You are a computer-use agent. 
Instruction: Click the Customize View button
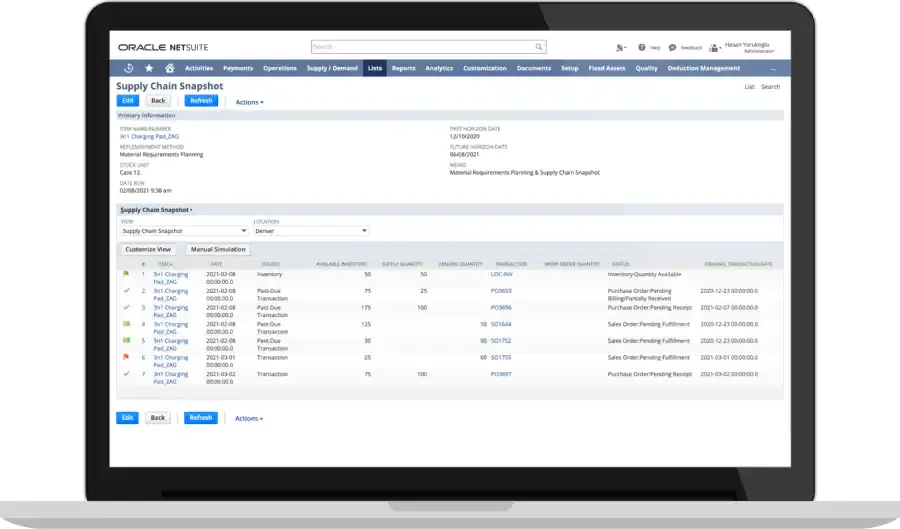click(148, 249)
